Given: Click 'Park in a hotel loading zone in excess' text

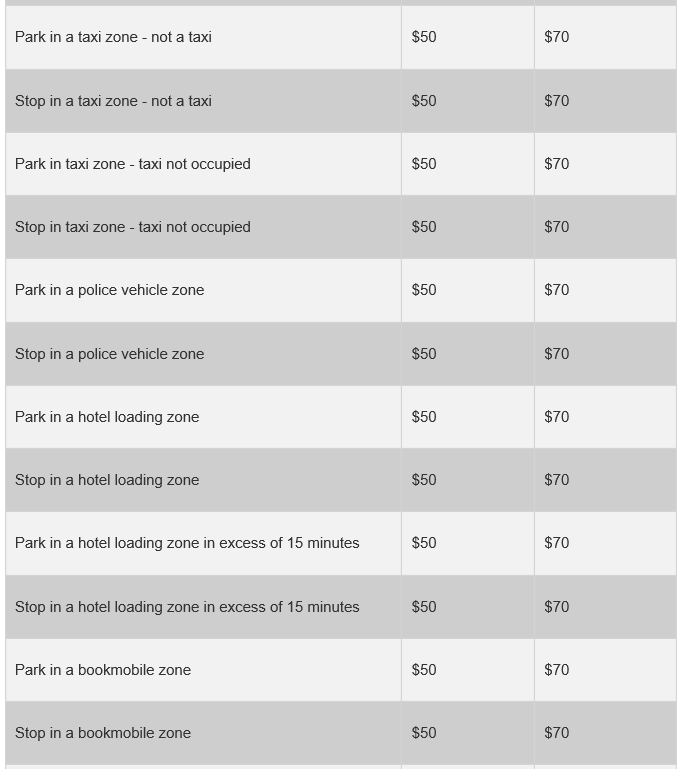Looking at the screenshot, I should [x=187, y=543].
